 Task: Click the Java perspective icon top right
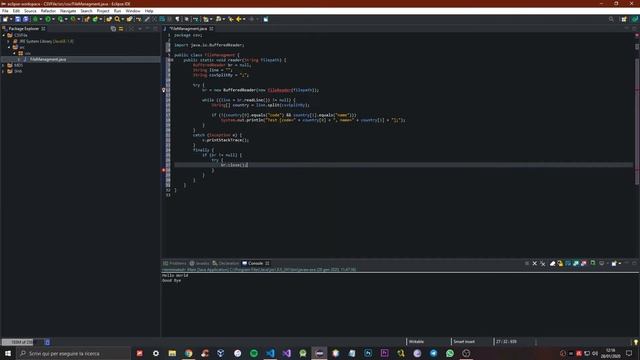(635, 19)
